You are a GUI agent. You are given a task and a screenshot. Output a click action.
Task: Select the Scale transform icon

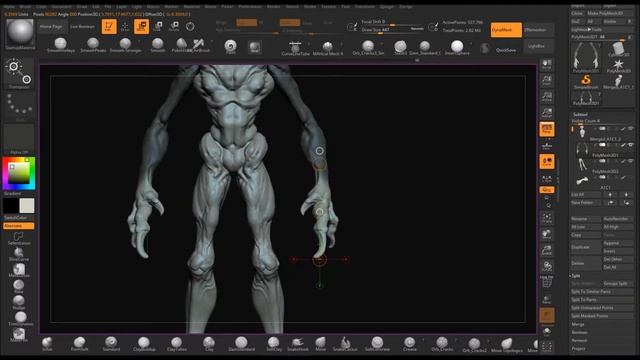tap(158, 27)
